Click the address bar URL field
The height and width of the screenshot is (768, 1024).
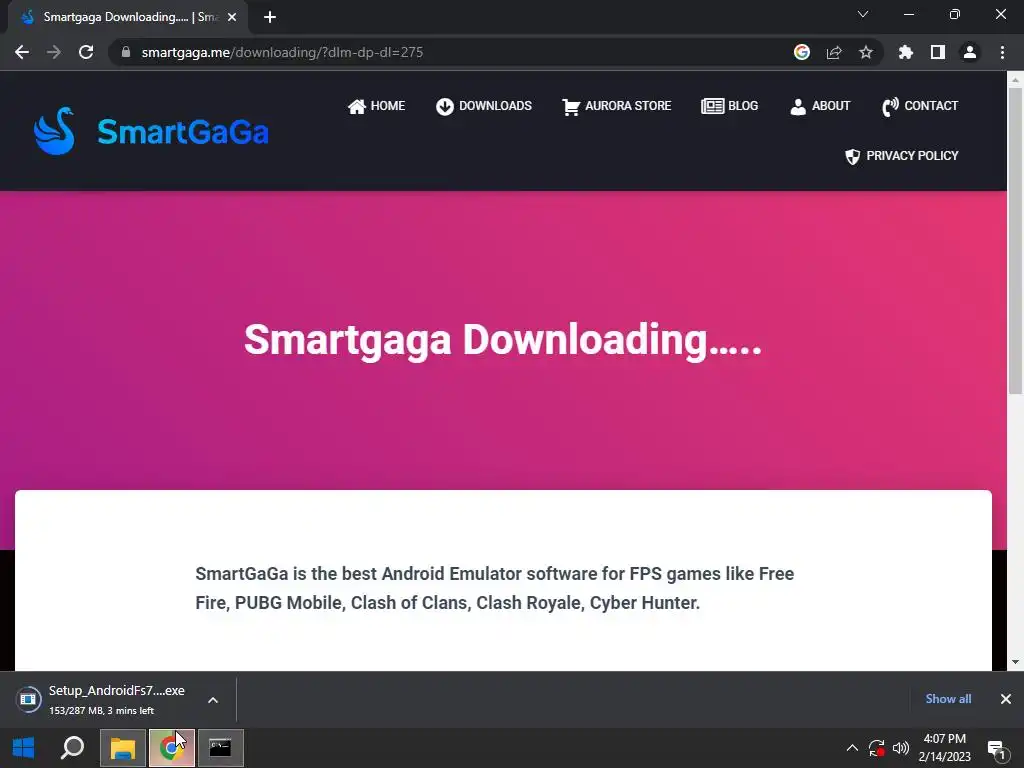click(x=451, y=52)
